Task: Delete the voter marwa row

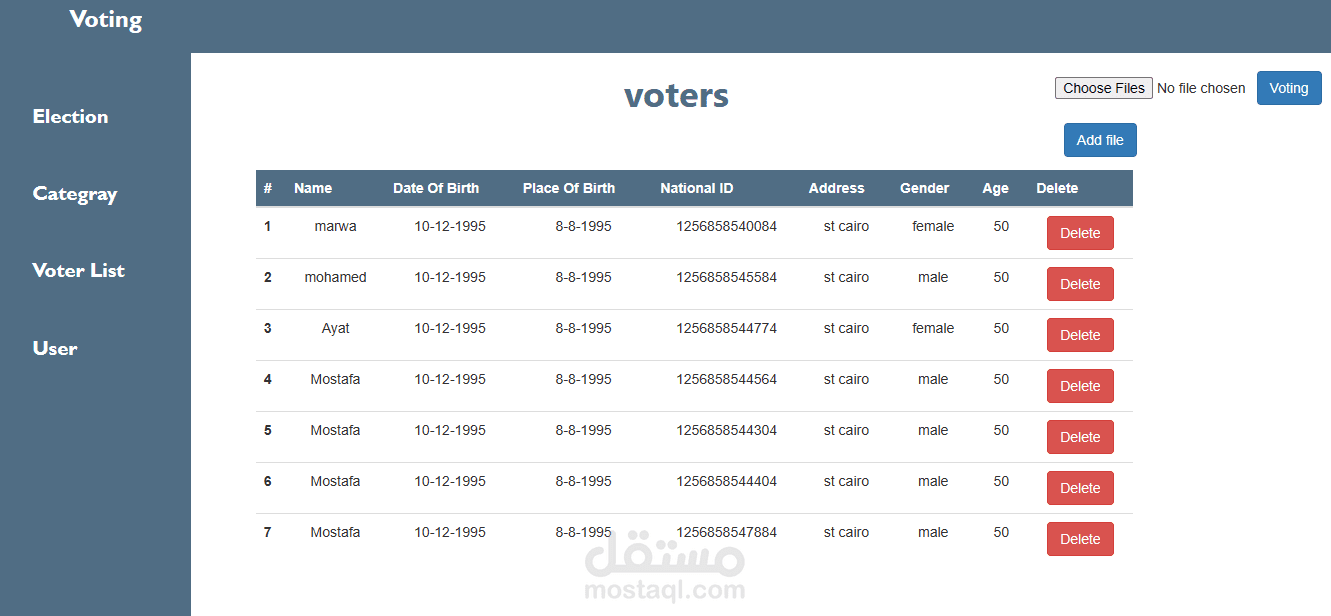Action: [x=1079, y=233]
